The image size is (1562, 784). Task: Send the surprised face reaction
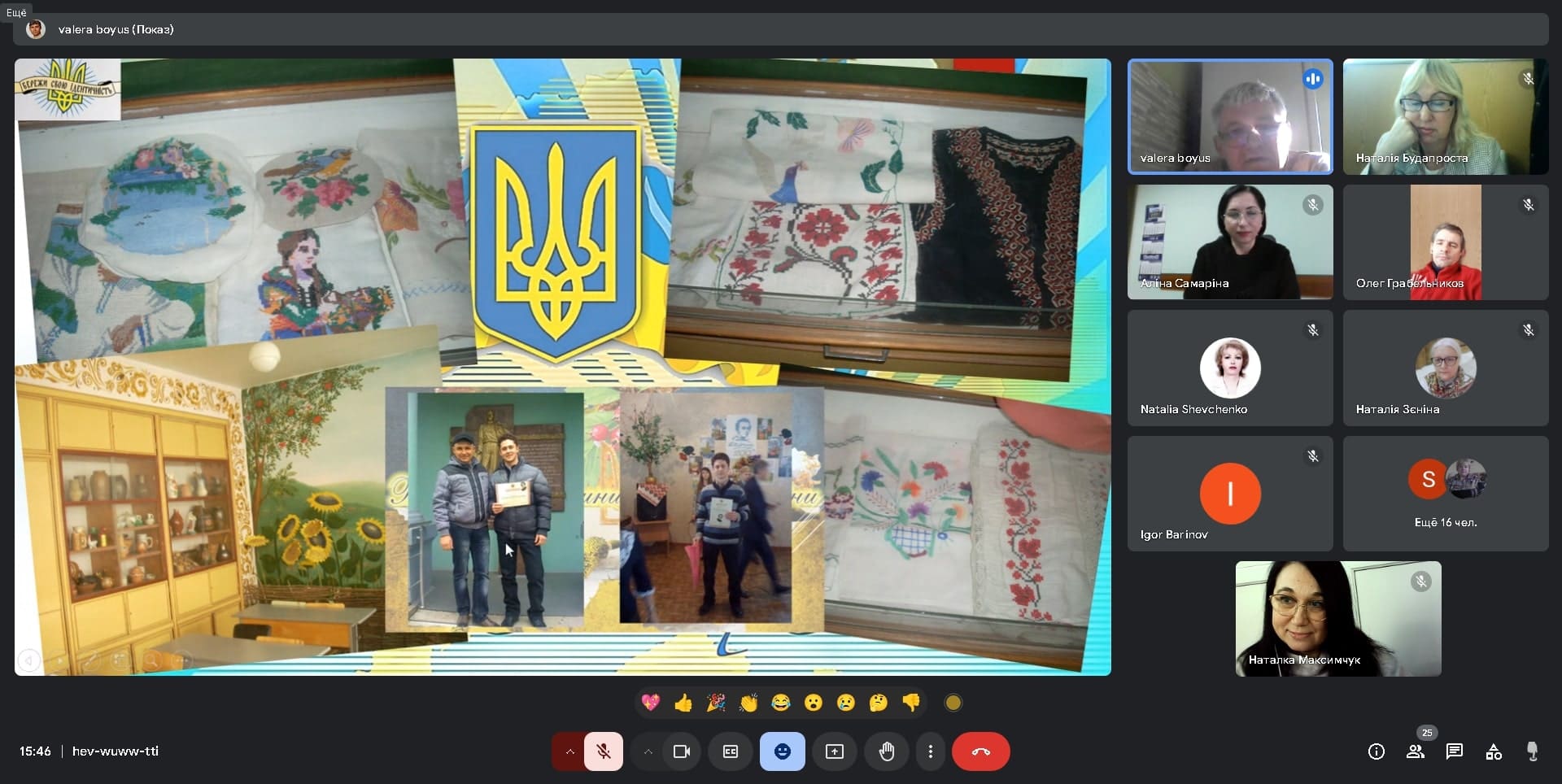[x=814, y=703]
